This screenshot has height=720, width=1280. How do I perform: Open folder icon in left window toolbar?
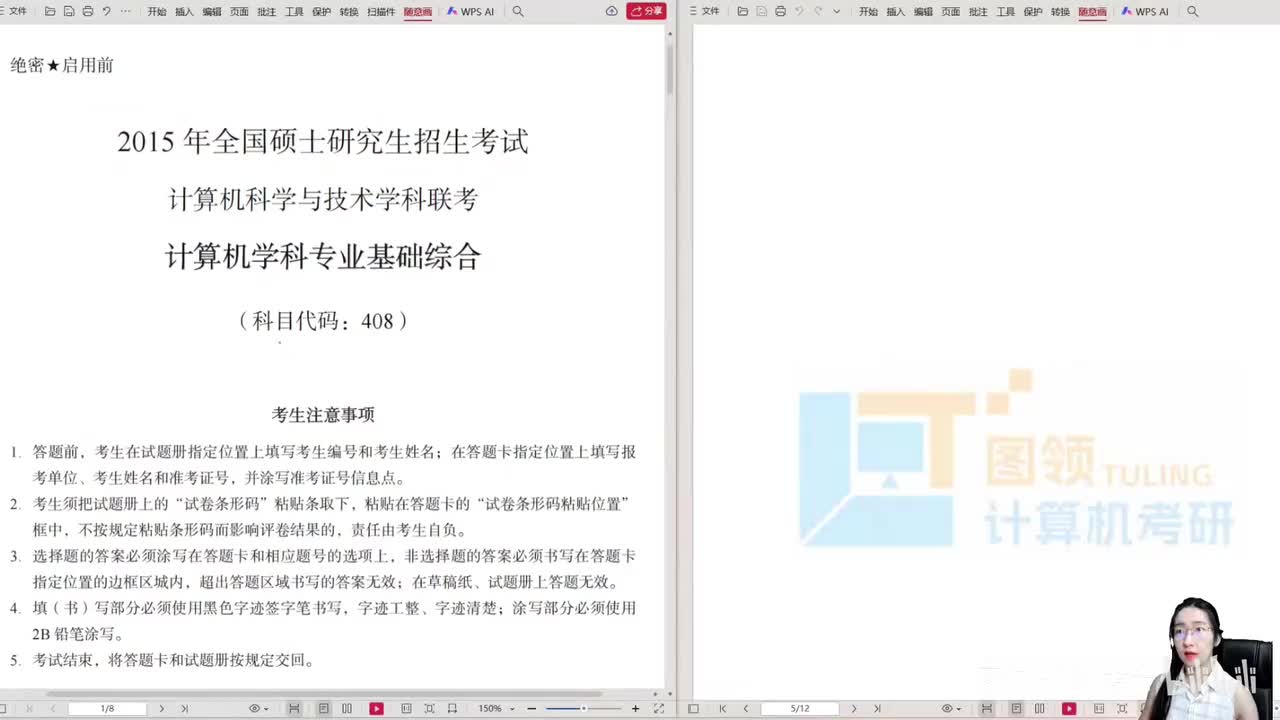tap(50, 11)
